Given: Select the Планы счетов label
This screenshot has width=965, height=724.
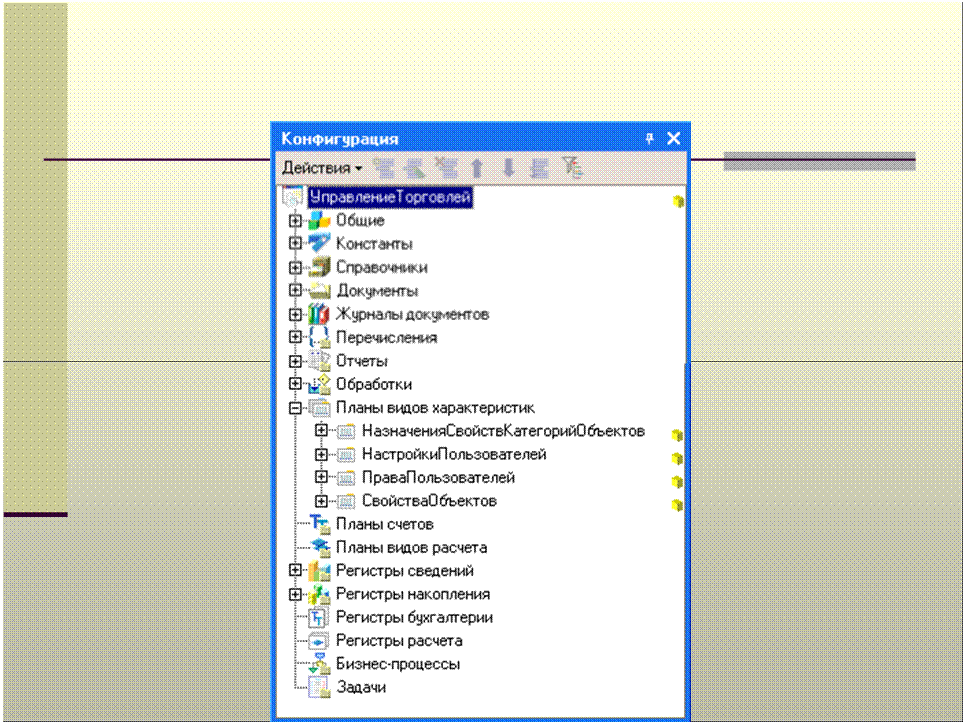Looking at the screenshot, I should (x=385, y=524).
